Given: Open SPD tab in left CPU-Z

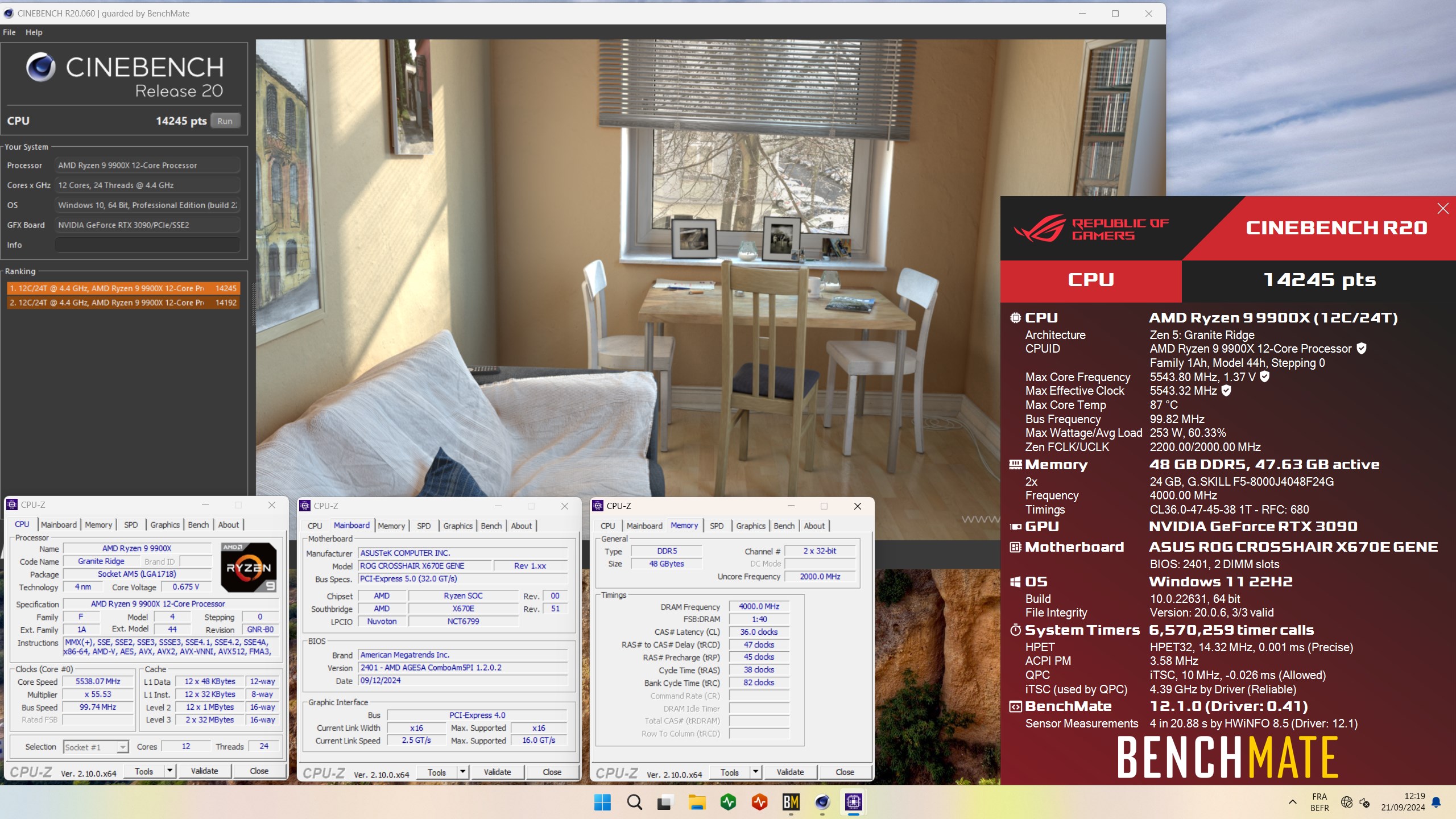Looking at the screenshot, I should pyautogui.click(x=131, y=525).
